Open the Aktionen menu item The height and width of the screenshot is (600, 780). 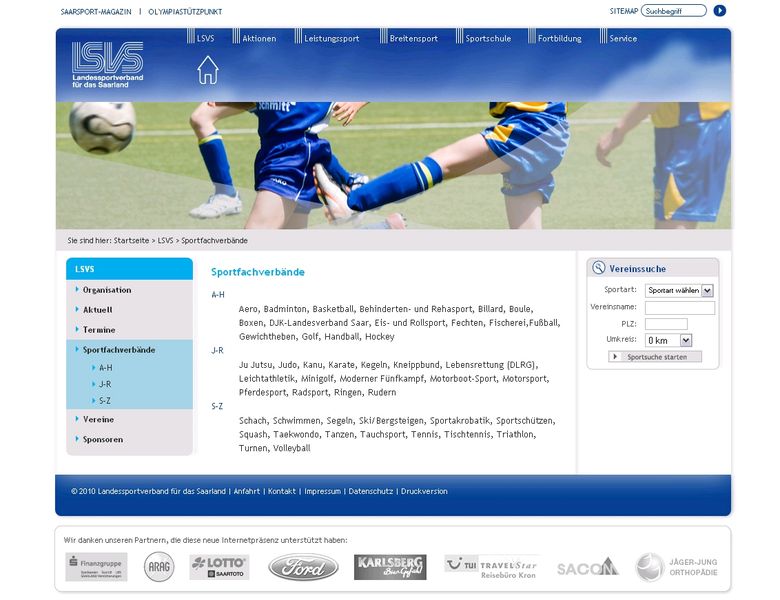[259, 38]
